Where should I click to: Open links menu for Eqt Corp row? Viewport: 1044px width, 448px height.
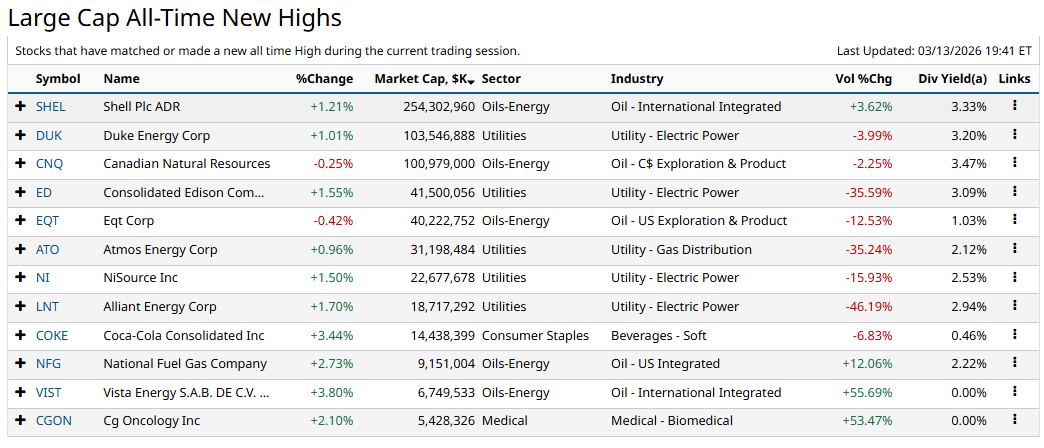[1014, 220]
